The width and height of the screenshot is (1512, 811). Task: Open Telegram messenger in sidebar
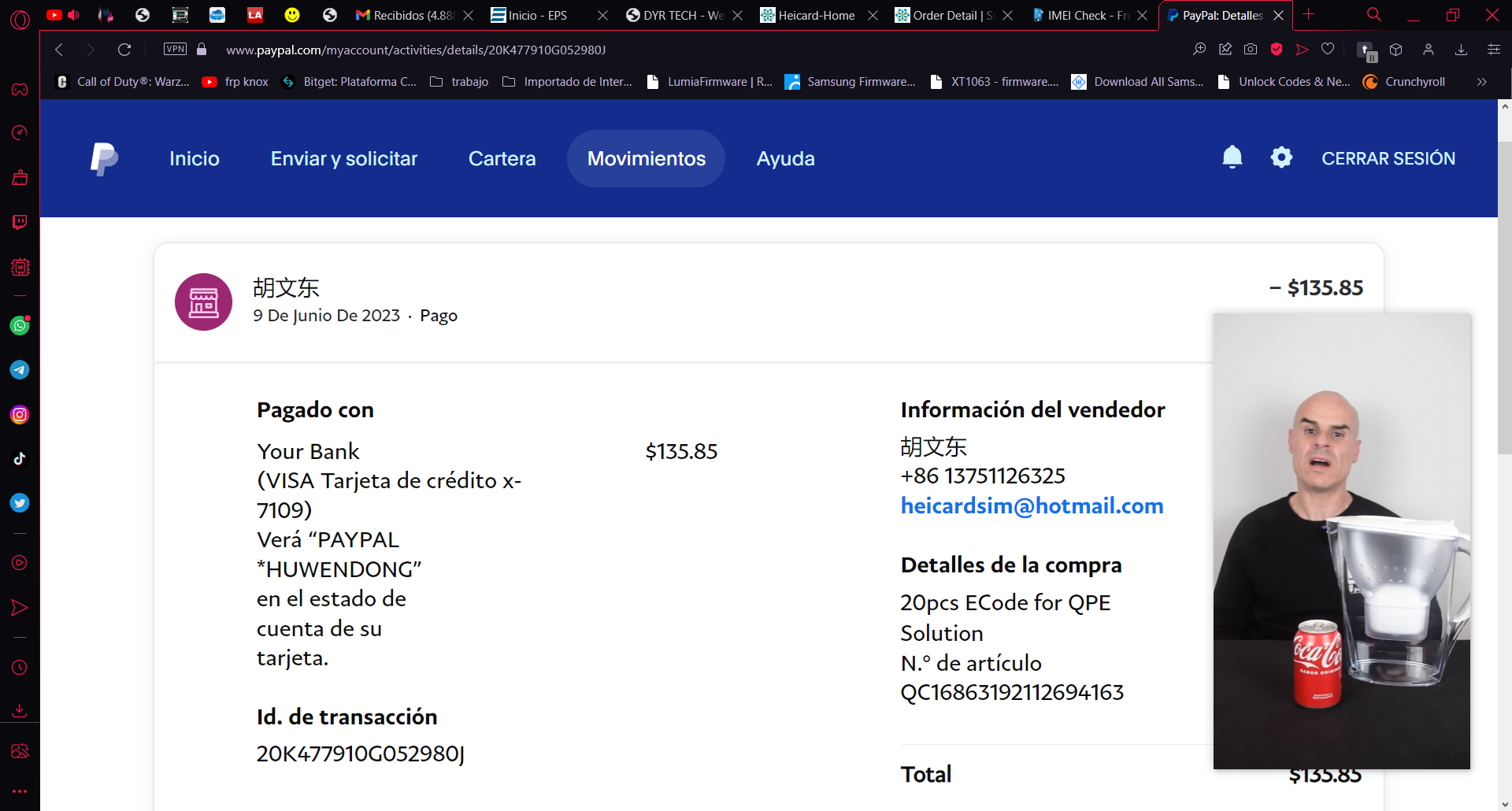click(20, 370)
